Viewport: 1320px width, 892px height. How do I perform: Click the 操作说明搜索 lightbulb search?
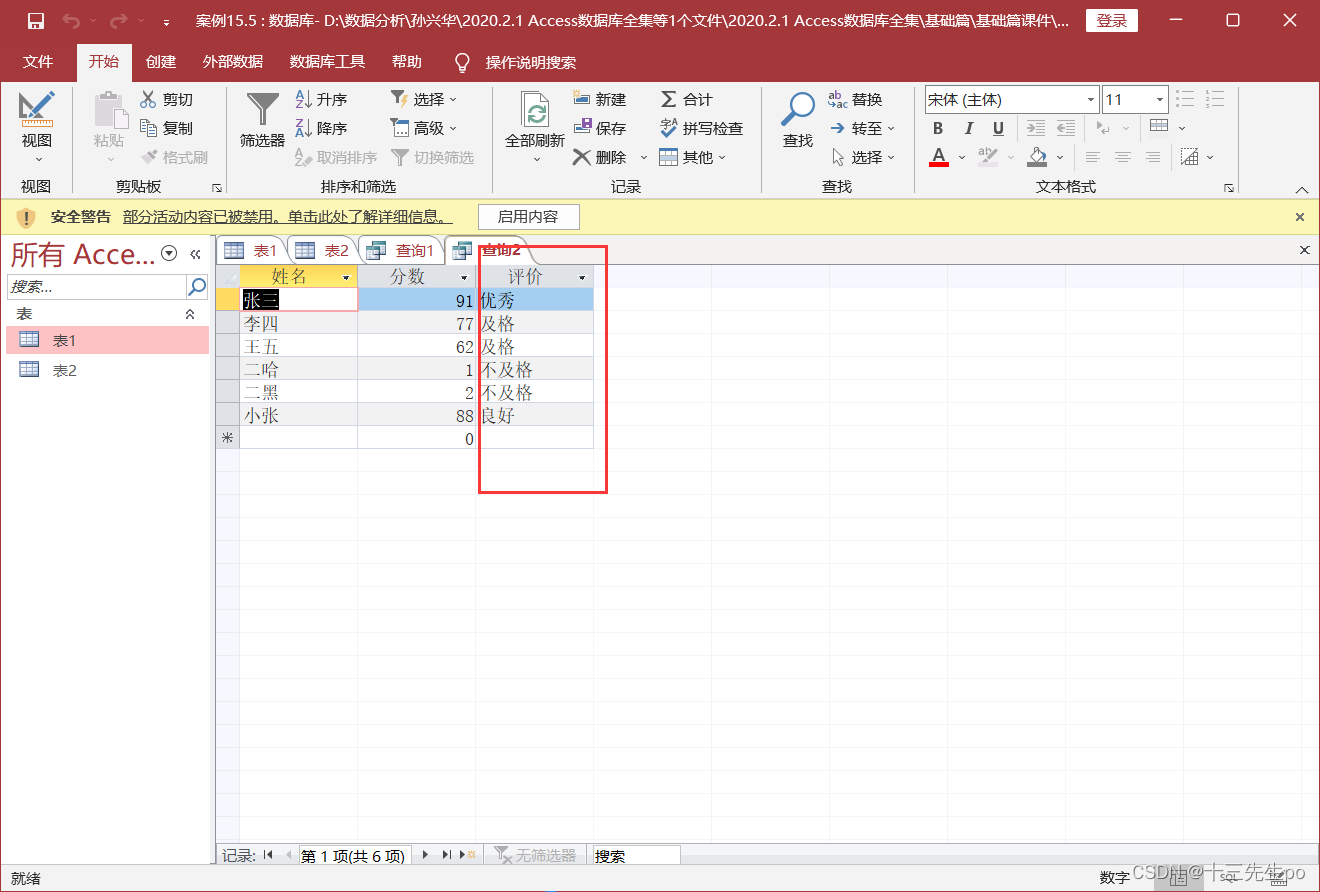tap(516, 62)
